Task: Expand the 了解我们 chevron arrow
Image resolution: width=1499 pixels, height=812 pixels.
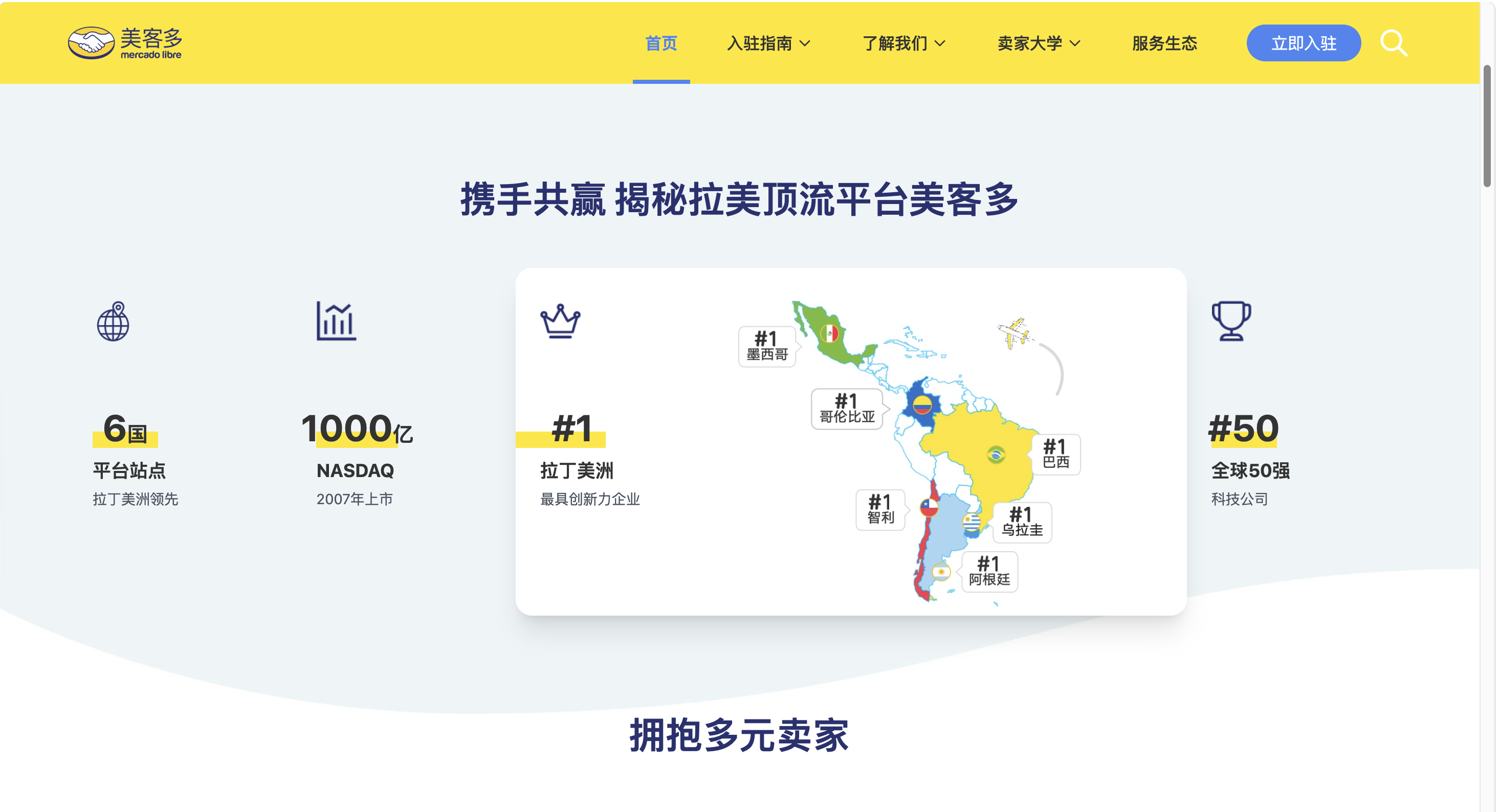Action: pyautogui.click(x=940, y=43)
